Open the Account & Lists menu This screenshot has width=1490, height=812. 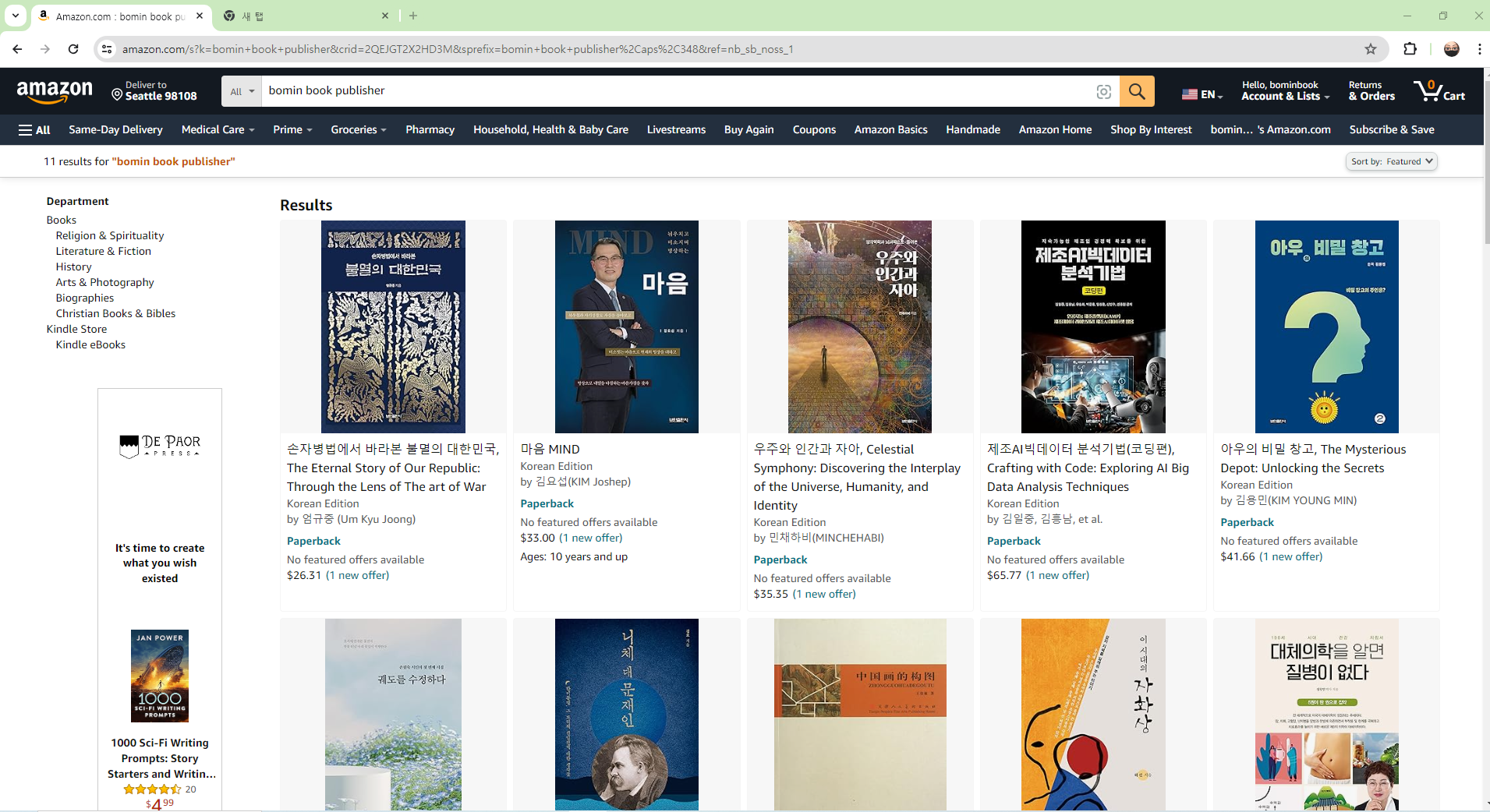[x=1285, y=91]
